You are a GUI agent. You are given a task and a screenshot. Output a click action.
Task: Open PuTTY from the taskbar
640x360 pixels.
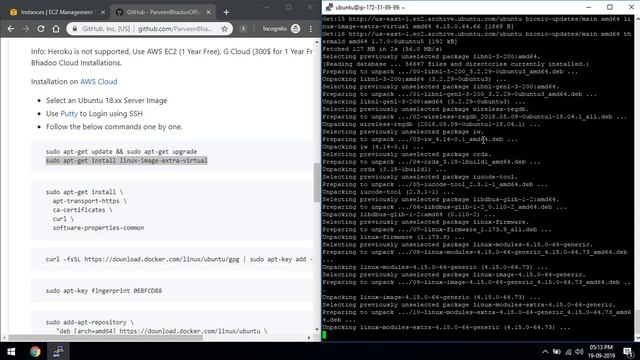tap(58, 351)
